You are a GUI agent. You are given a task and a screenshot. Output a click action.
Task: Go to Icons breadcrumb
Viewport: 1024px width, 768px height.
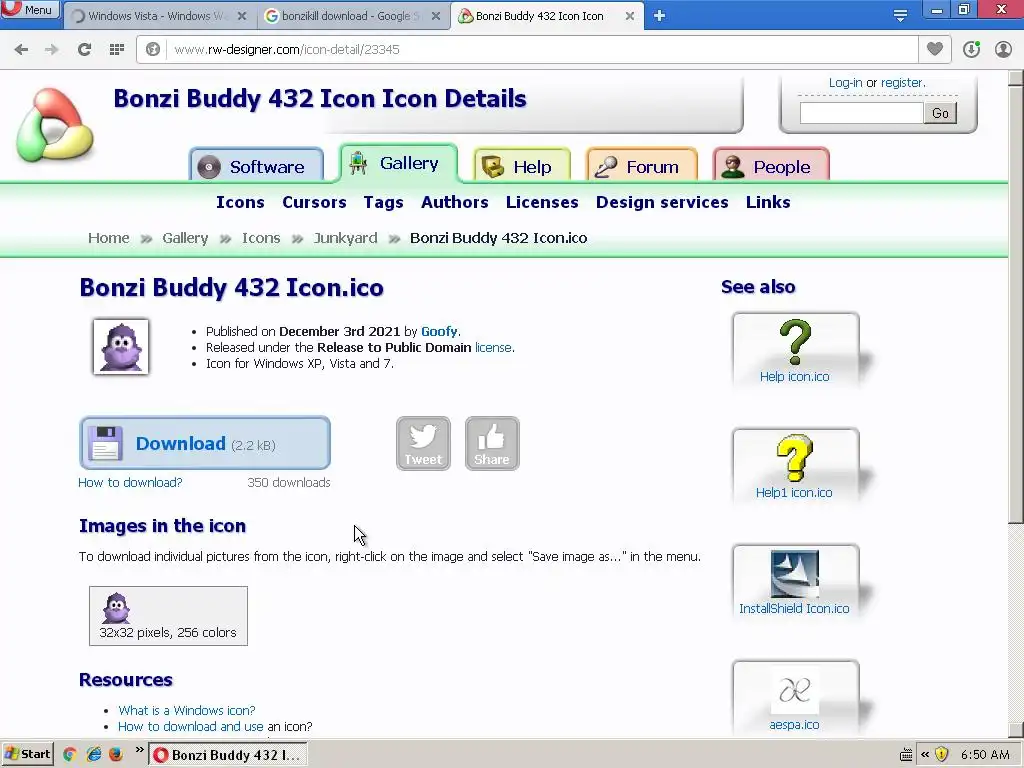(261, 238)
